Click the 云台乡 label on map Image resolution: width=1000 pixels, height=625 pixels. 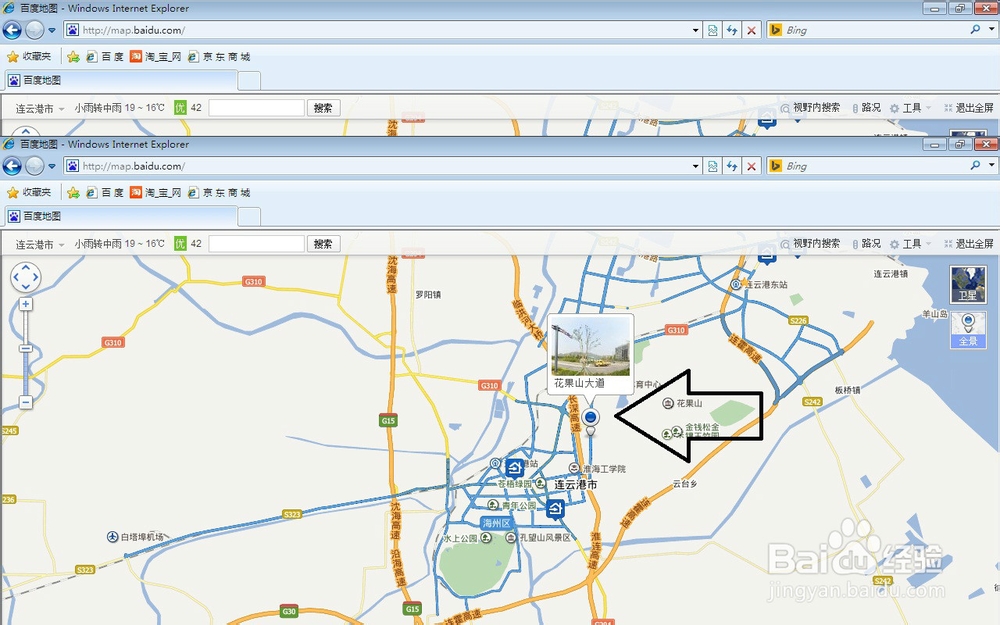(x=685, y=483)
